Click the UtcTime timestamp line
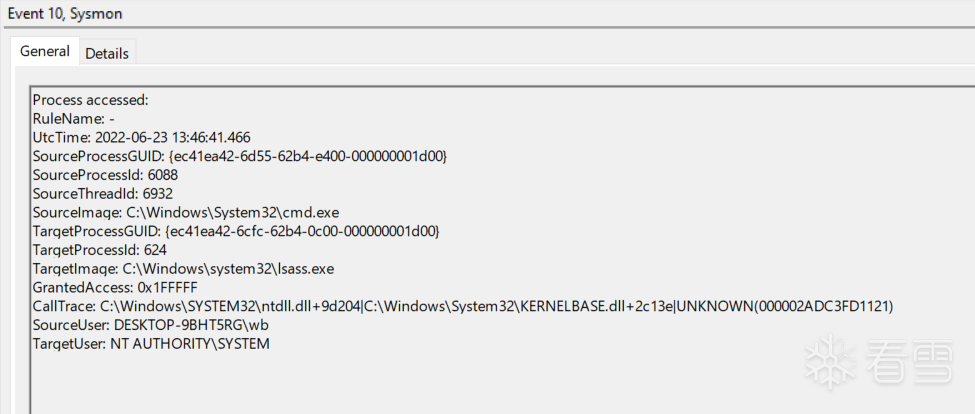This screenshot has width=975, height=414. pyautogui.click(x=141, y=137)
